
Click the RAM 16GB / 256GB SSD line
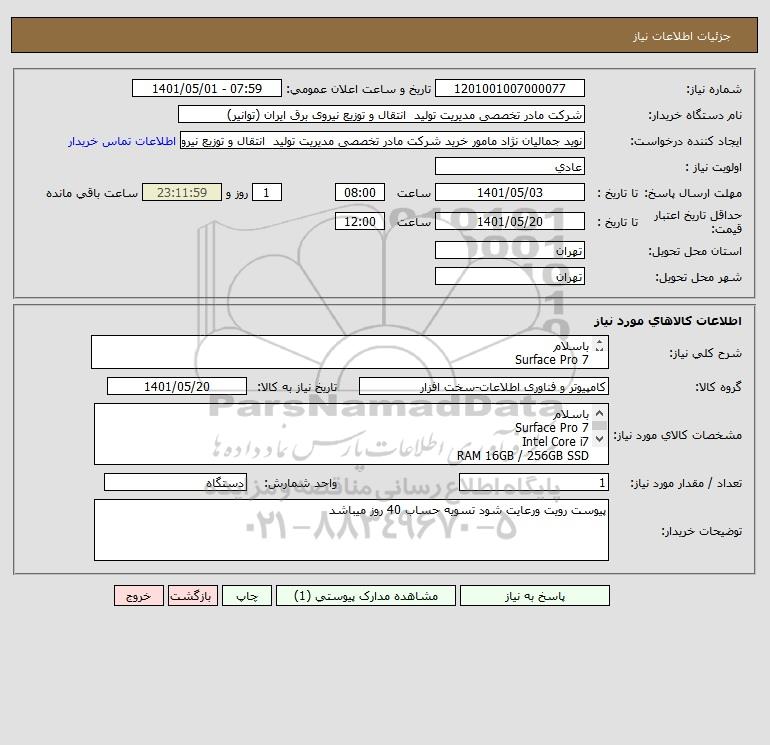(522, 456)
